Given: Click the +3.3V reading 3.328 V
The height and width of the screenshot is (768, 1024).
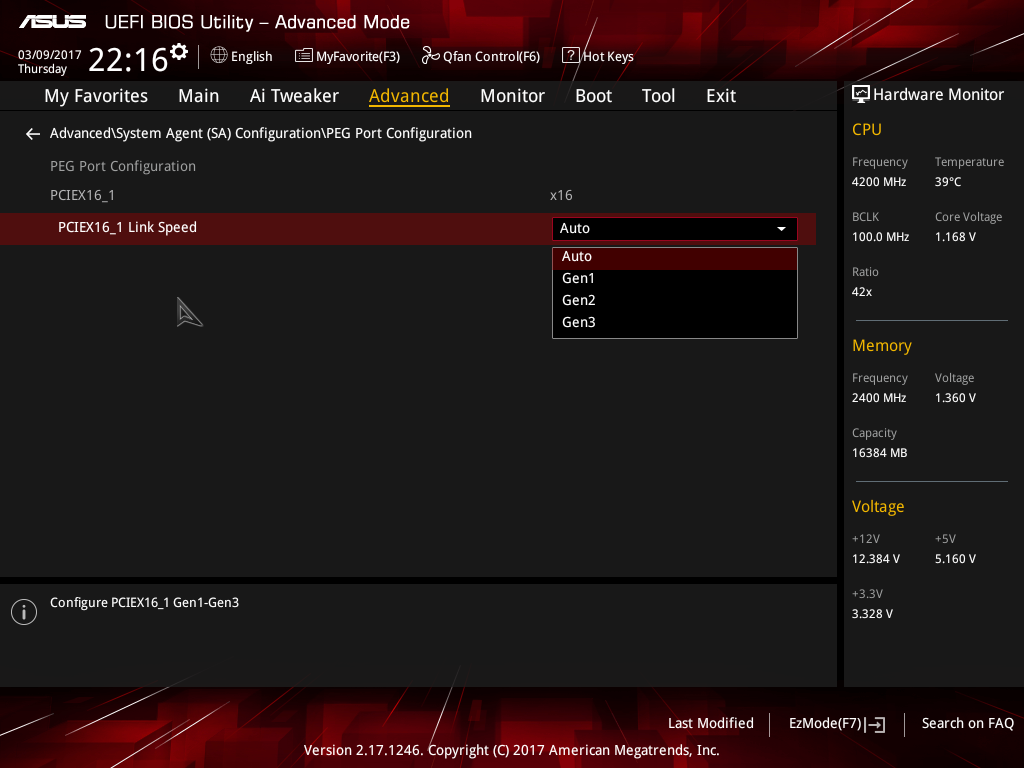Looking at the screenshot, I should [x=872, y=614].
